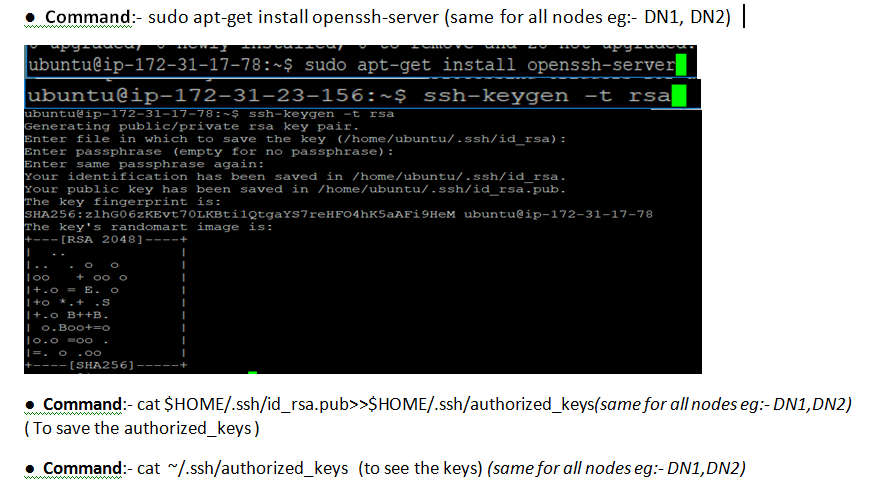
Task: Click the line "The key fingerprint is:"
Action: pyautogui.click(x=122, y=202)
